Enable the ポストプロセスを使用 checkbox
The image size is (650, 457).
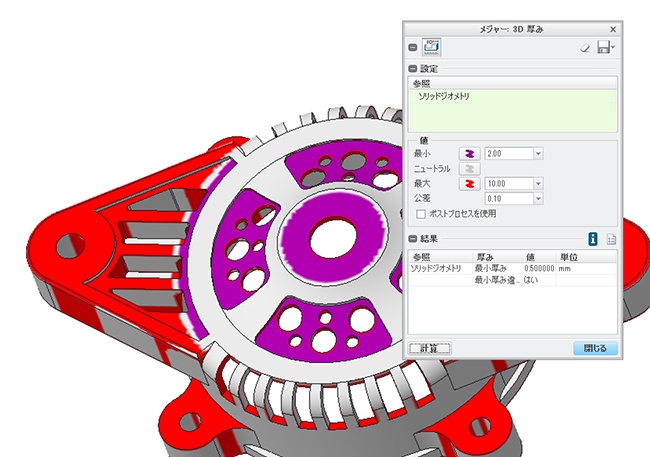[421, 213]
